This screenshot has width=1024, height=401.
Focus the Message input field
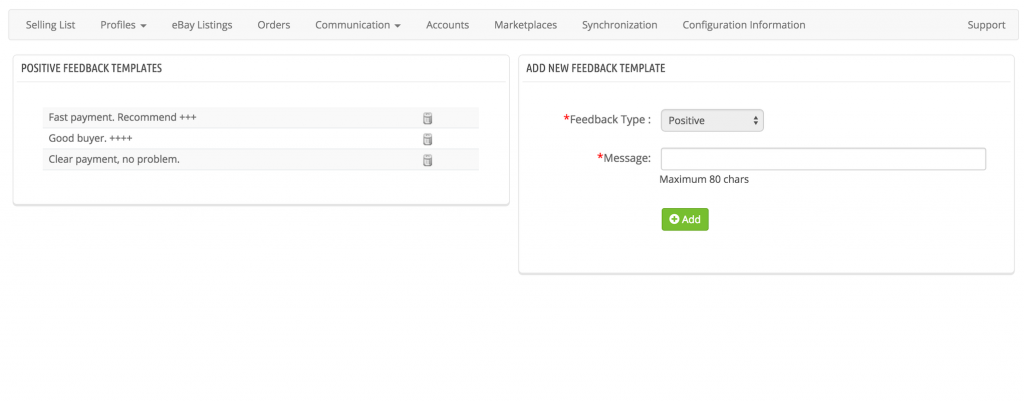coord(824,159)
